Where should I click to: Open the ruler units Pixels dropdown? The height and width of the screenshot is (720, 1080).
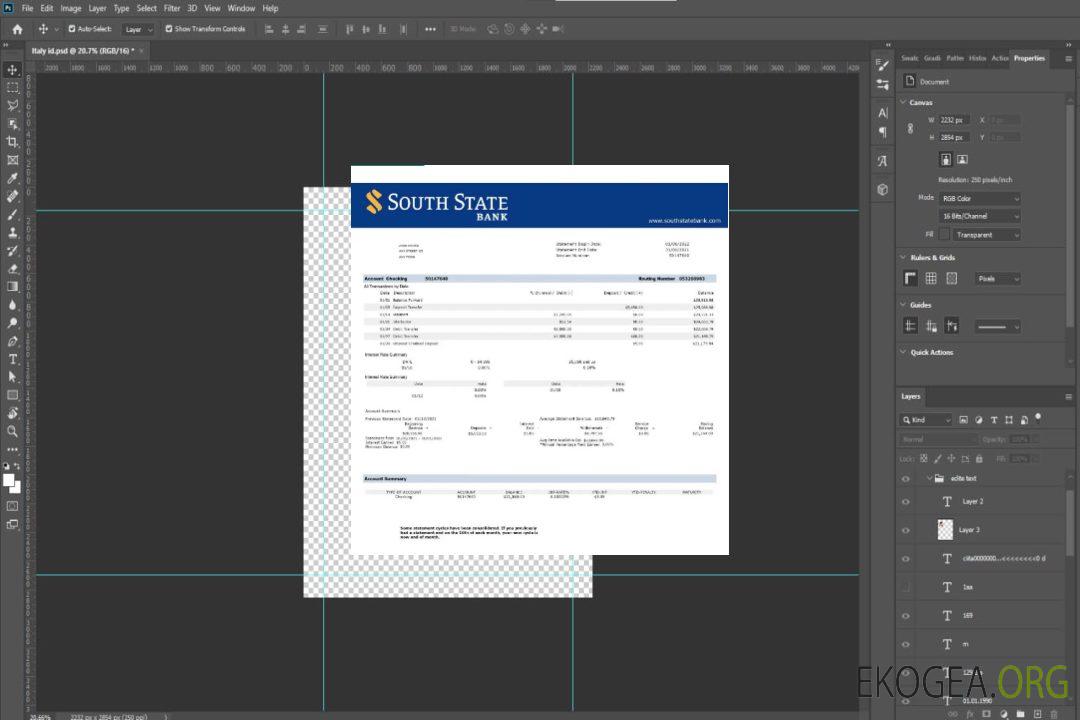997,278
